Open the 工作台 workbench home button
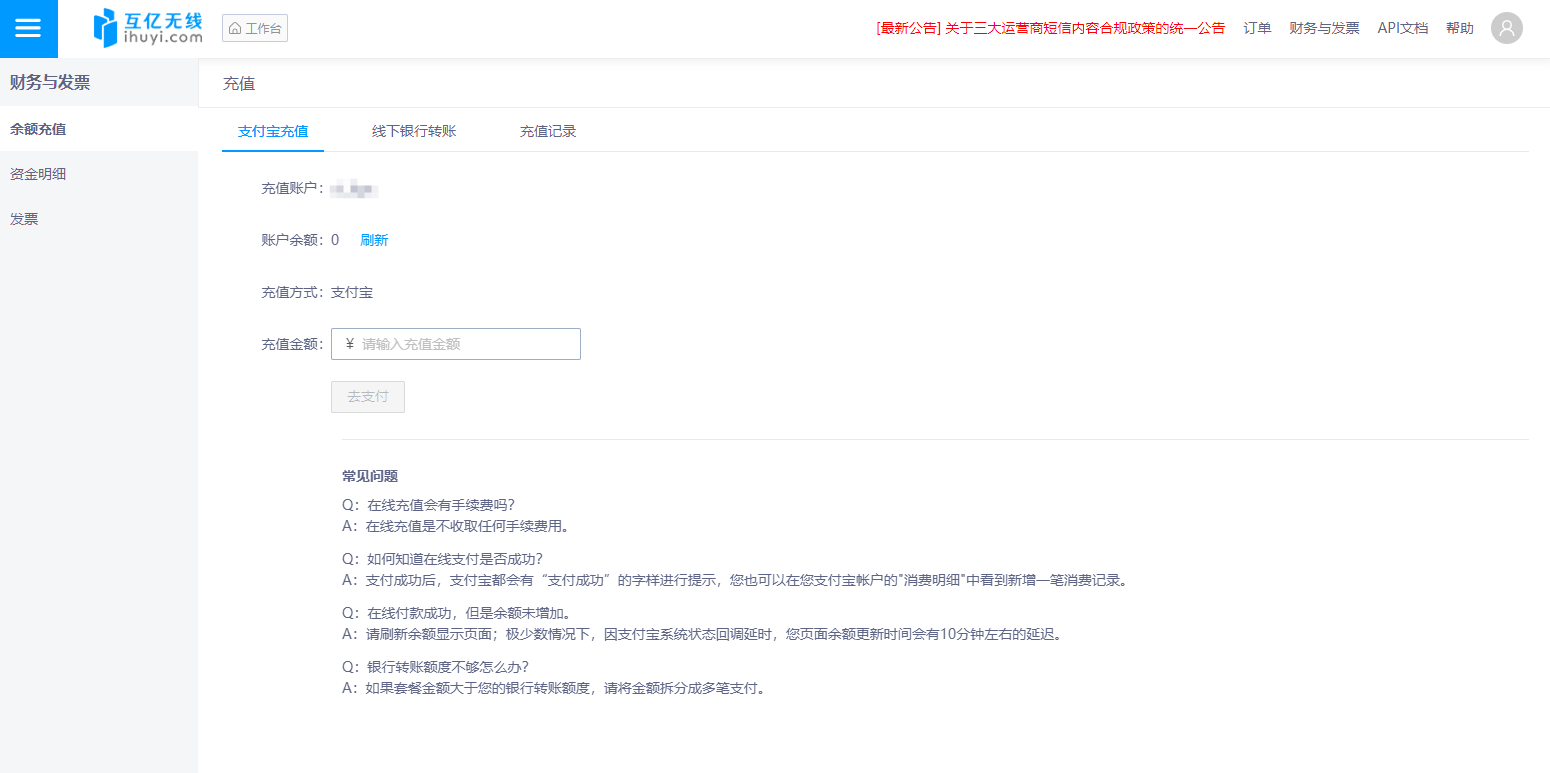Screen dimensions: 1550x773 point(255,28)
